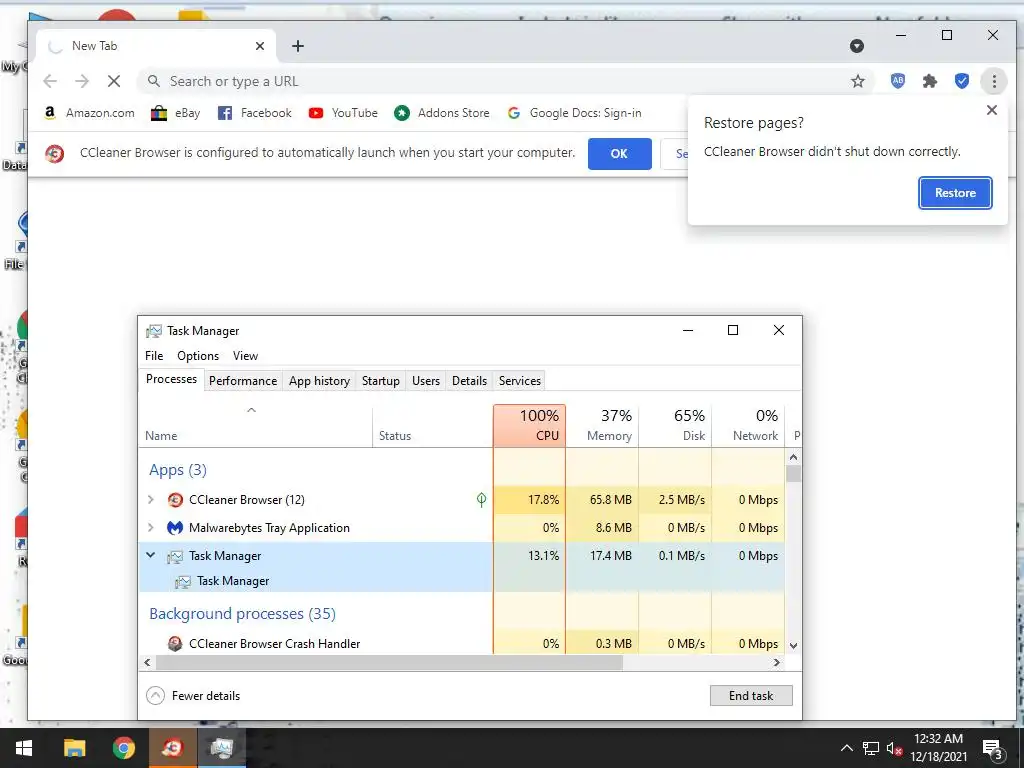Sort by the 65% Disk column
1024x768 pixels.
[x=675, y=426]
